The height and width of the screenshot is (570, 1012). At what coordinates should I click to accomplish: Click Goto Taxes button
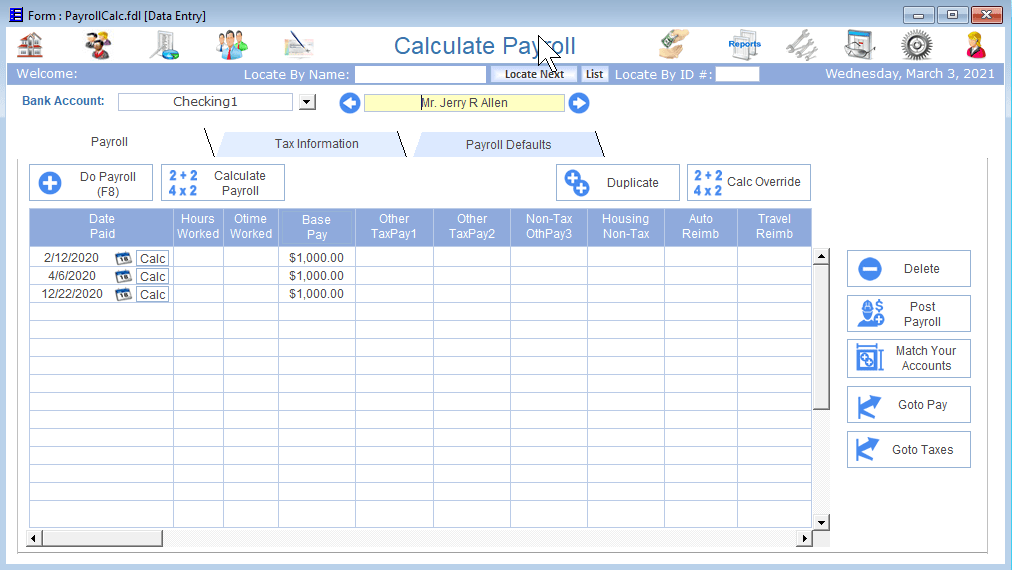tap(909, 450)
